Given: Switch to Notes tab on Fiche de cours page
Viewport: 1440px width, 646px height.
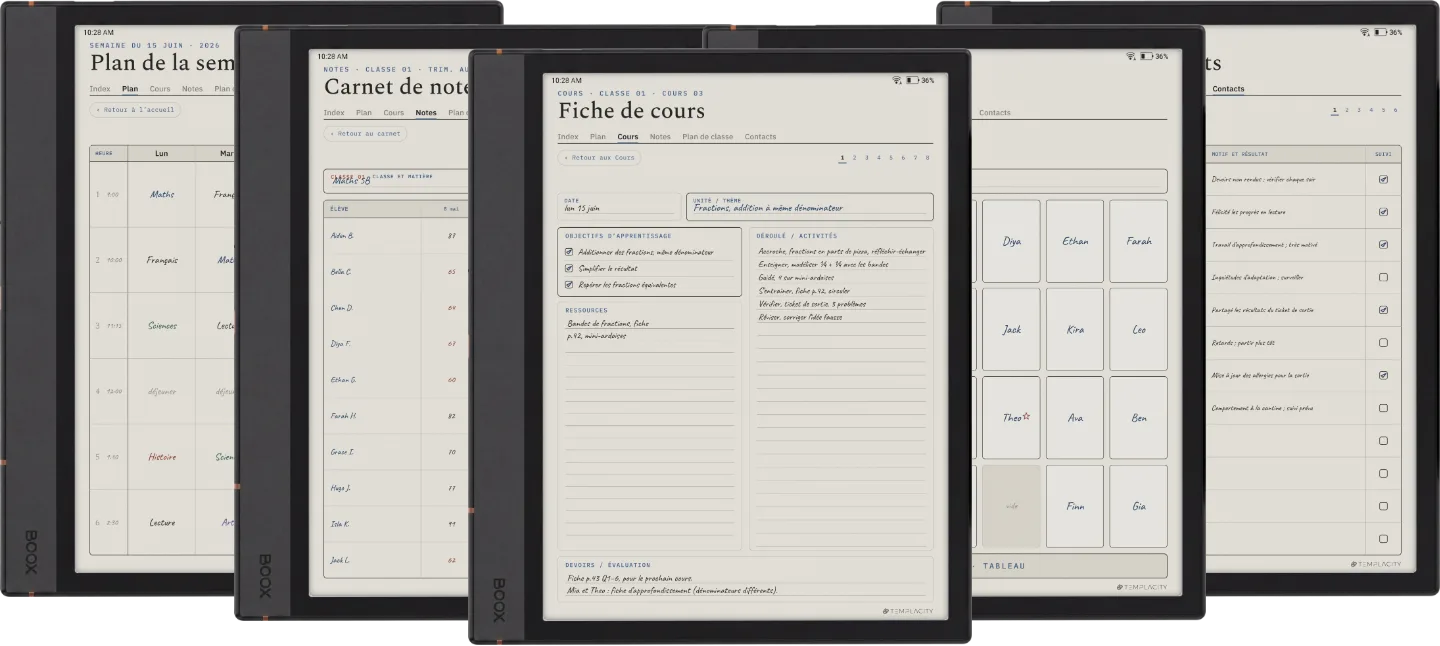Looking at the screenshot, I should (x=660, y=136).
